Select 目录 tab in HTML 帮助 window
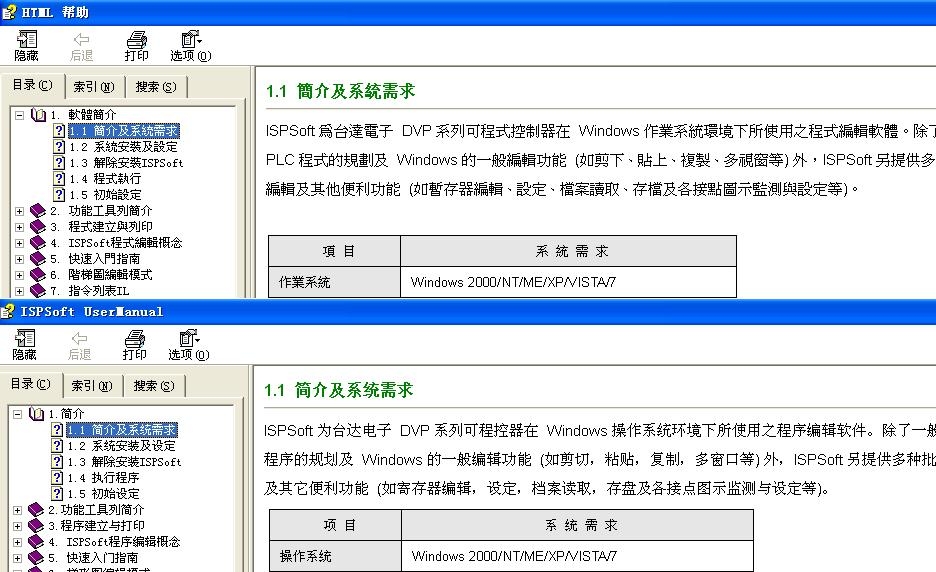Viewport: 936px width, 572px height. (32, 85)
